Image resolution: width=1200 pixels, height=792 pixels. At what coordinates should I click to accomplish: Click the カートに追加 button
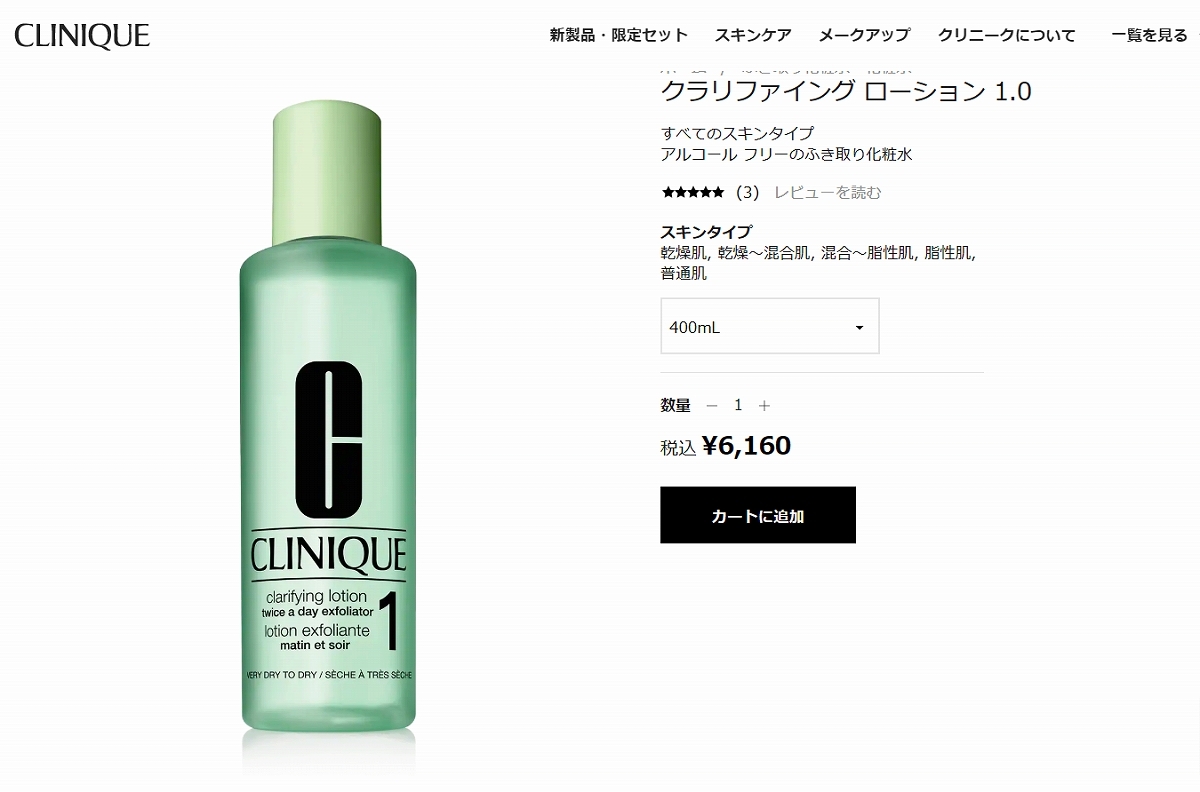click(758, 515)
